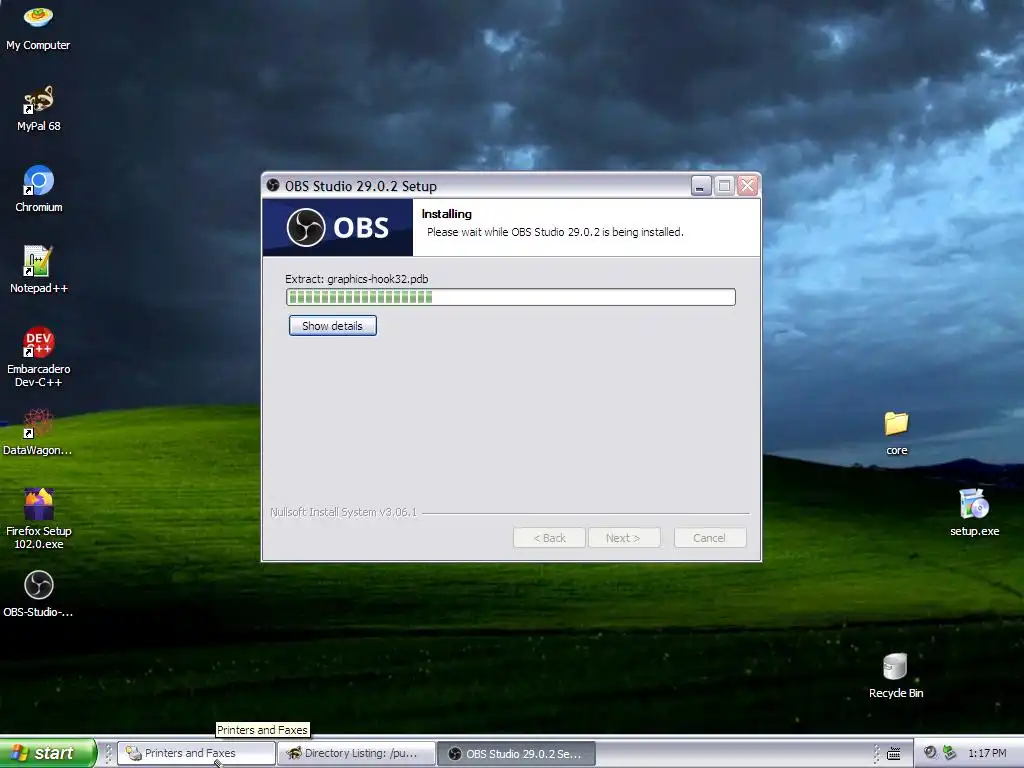The height and width of the screenshot is (768, 1024).
Task: Click the keyboard icon on the taskbar
Action: (x=893, y=754)
